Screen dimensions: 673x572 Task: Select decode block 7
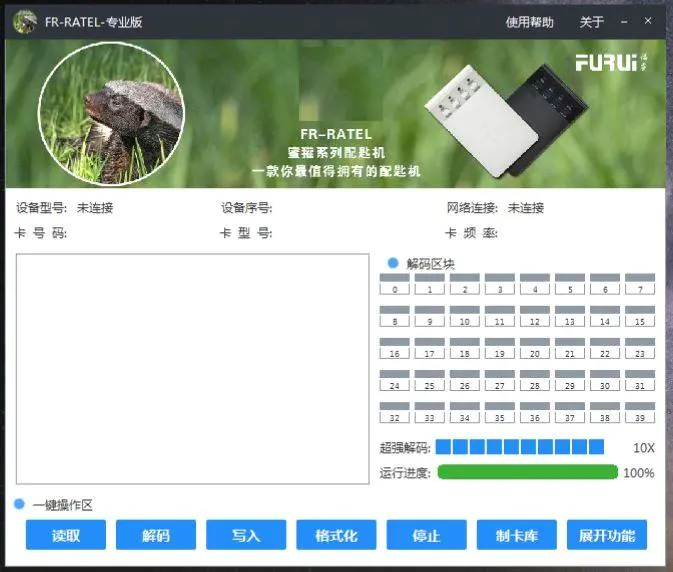pyautogui.click(x=640, y=284)
